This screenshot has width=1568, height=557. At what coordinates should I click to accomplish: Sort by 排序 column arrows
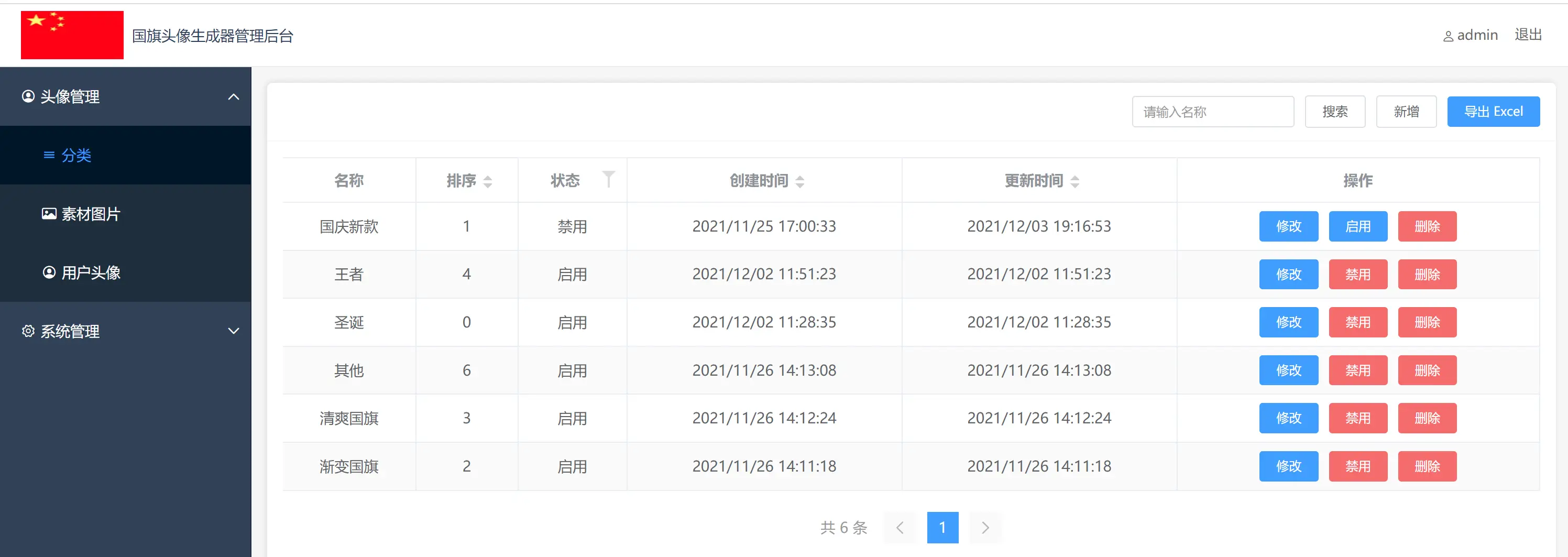pyautogui.click(x=487, y=181)
